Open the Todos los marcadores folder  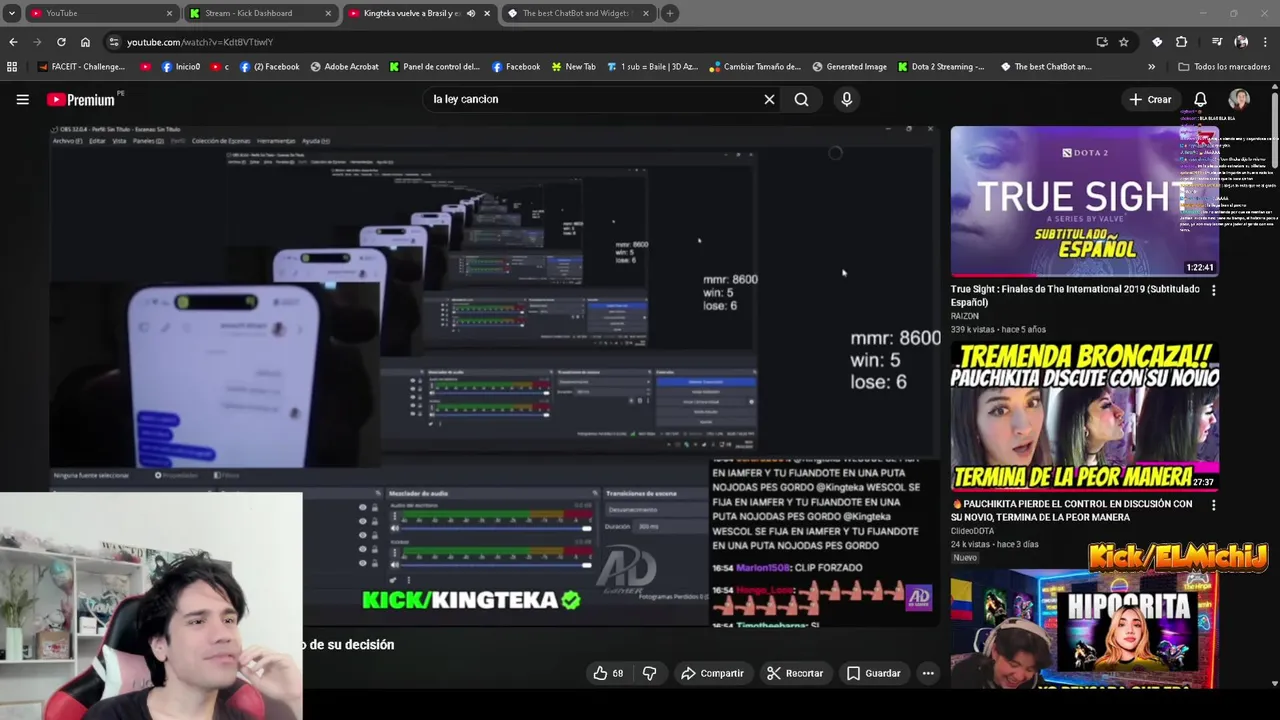1224,67
